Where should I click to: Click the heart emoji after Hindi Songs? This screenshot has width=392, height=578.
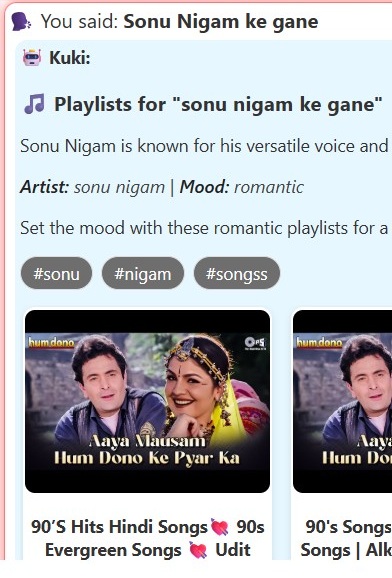coord(219,527)
